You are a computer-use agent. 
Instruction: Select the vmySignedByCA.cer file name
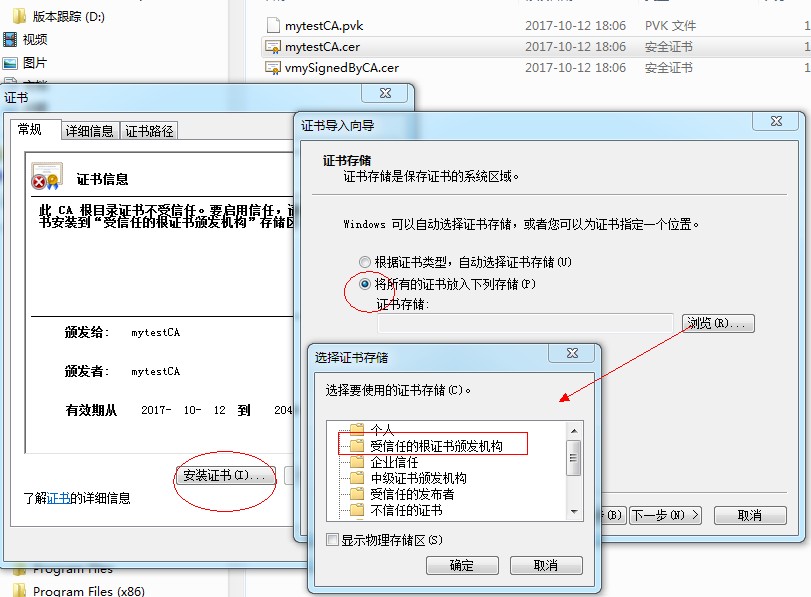point(342,68)
